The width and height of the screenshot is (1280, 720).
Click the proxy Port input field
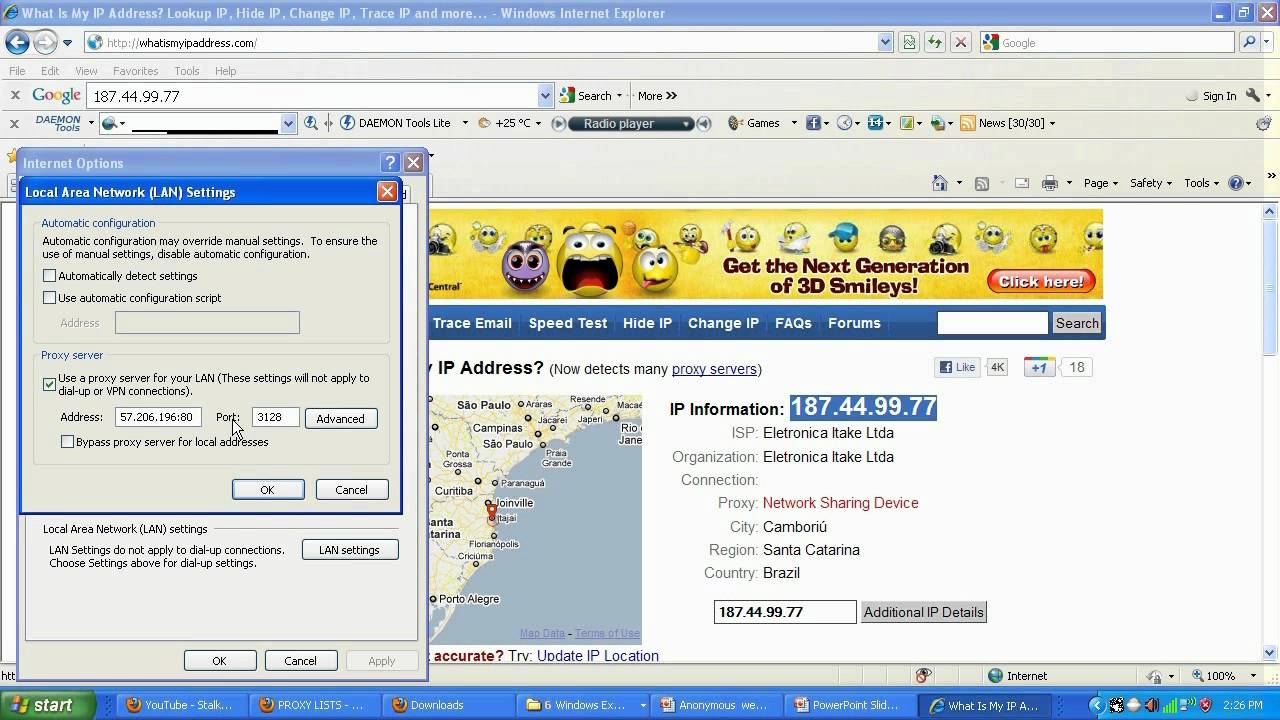(274, 417)
